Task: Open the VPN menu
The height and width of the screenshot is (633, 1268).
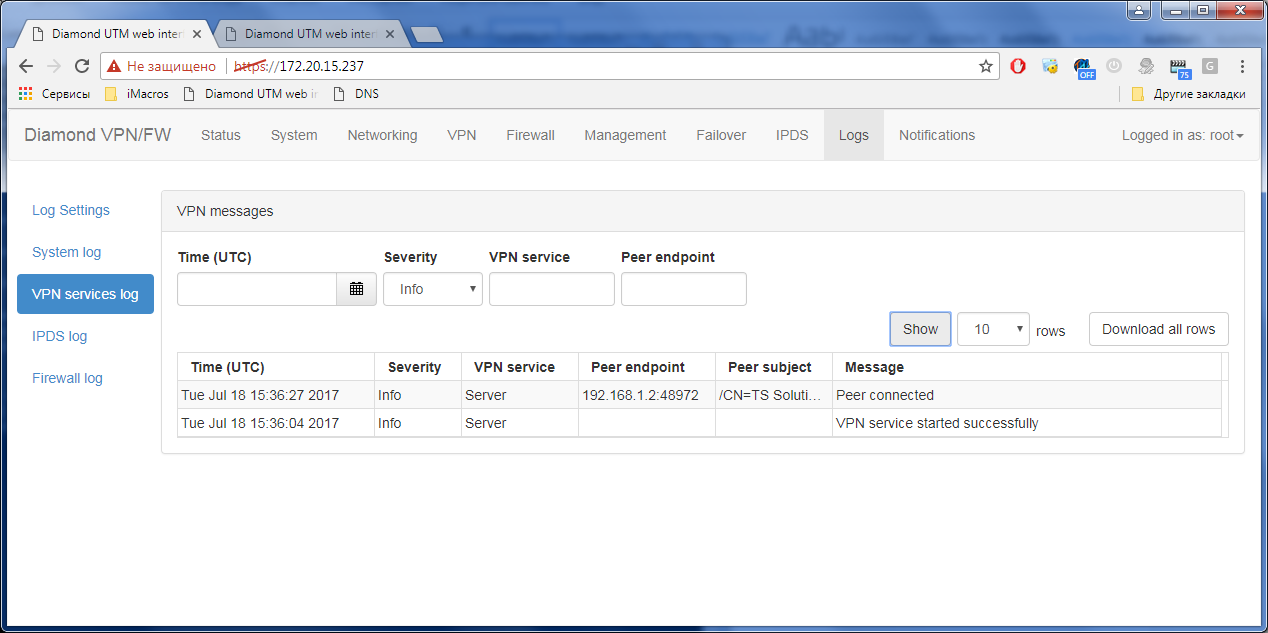Action: (x=462, y=135)
